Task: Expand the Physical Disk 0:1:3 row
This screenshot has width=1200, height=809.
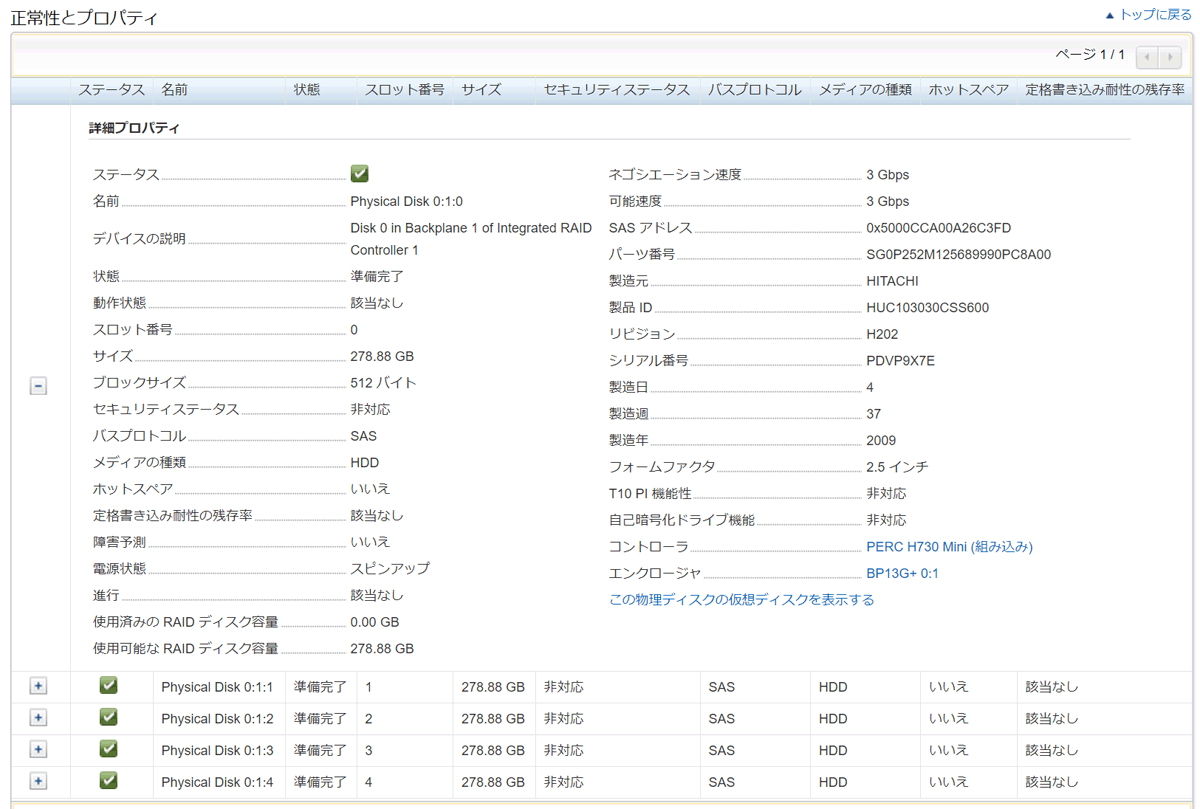Action: click(38, 749)
